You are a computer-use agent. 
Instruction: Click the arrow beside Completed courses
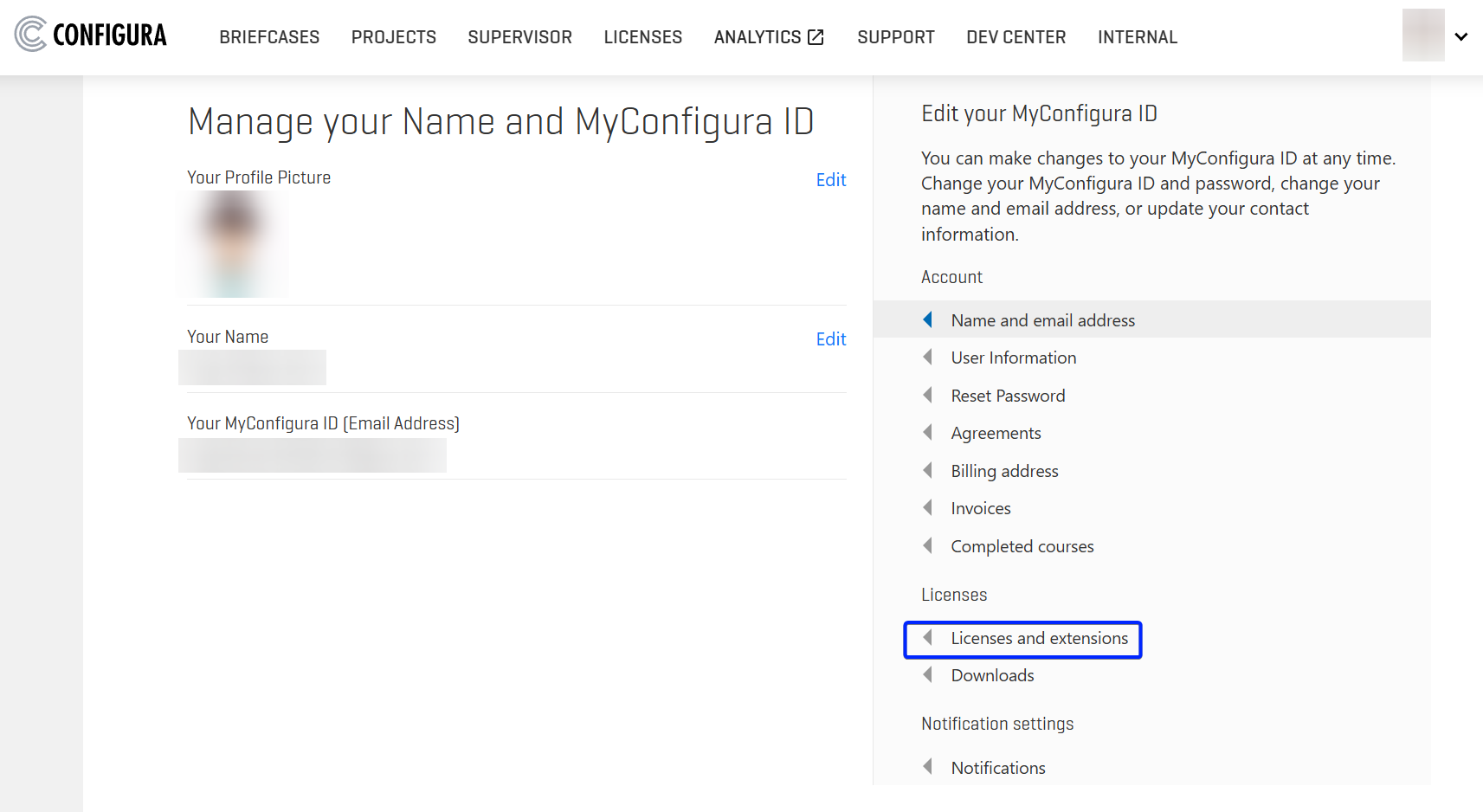928,545
